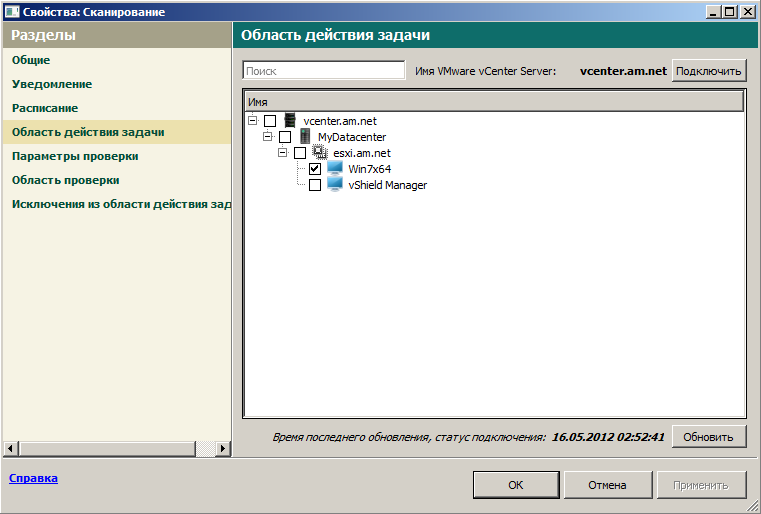Check the MyDatacenter checkbox
761x514 pixels.
tap(285, 136)
